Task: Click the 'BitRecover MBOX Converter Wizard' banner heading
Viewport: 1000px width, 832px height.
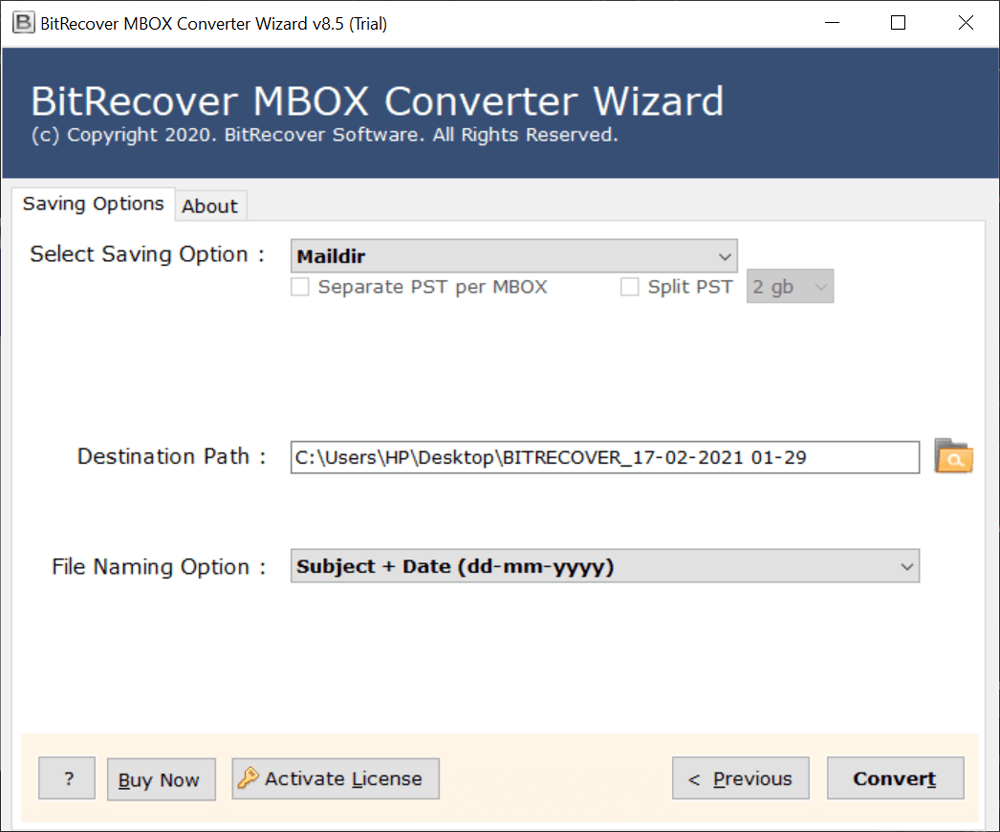Action: click(x=378, y=101)
